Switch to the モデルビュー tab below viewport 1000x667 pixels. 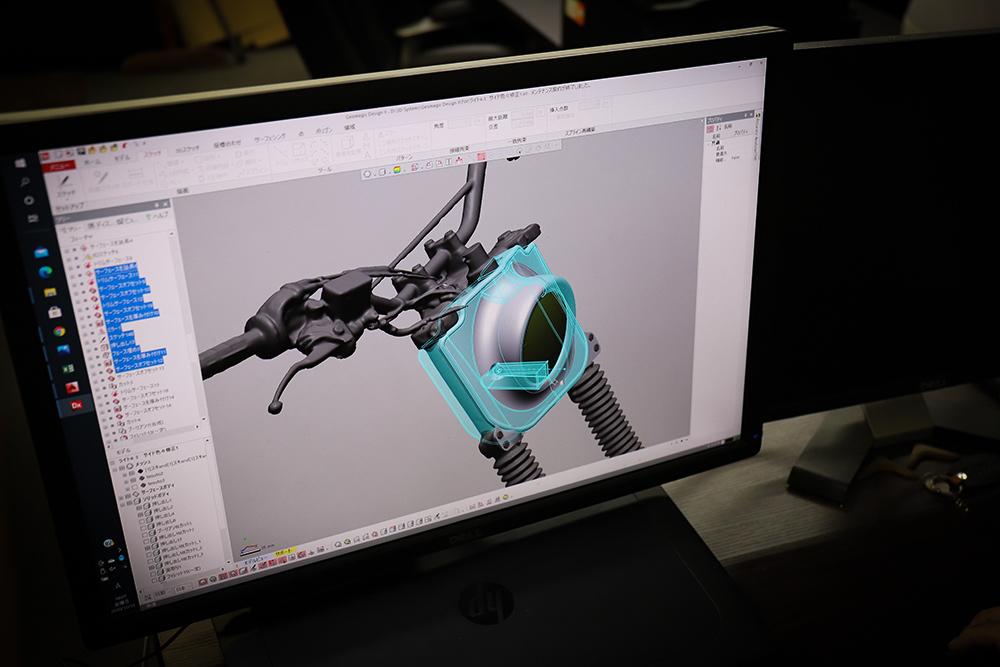coord(258,559)
